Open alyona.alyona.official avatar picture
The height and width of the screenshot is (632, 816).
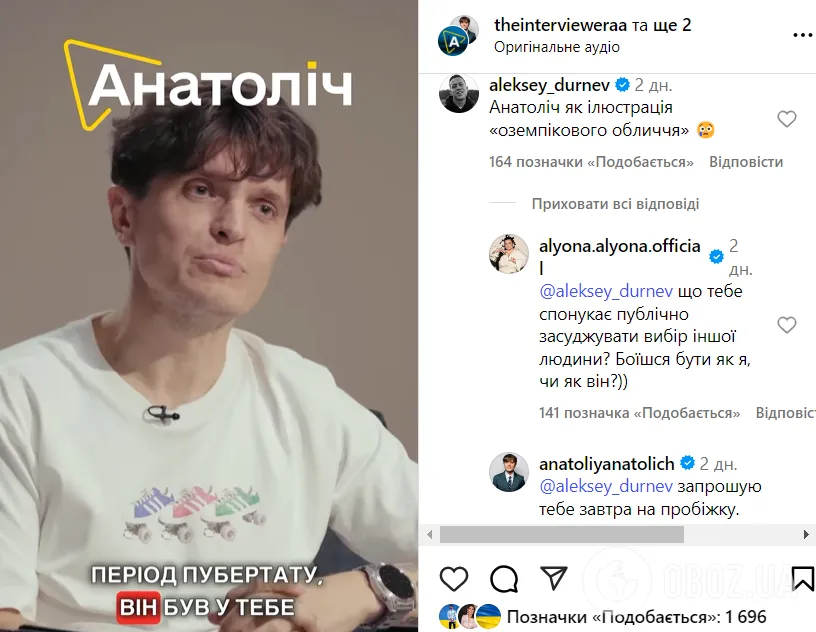(508, 254)
